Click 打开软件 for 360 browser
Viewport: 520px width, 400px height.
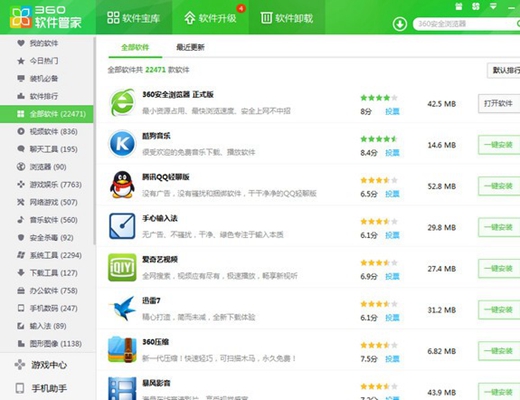[499, 104]
